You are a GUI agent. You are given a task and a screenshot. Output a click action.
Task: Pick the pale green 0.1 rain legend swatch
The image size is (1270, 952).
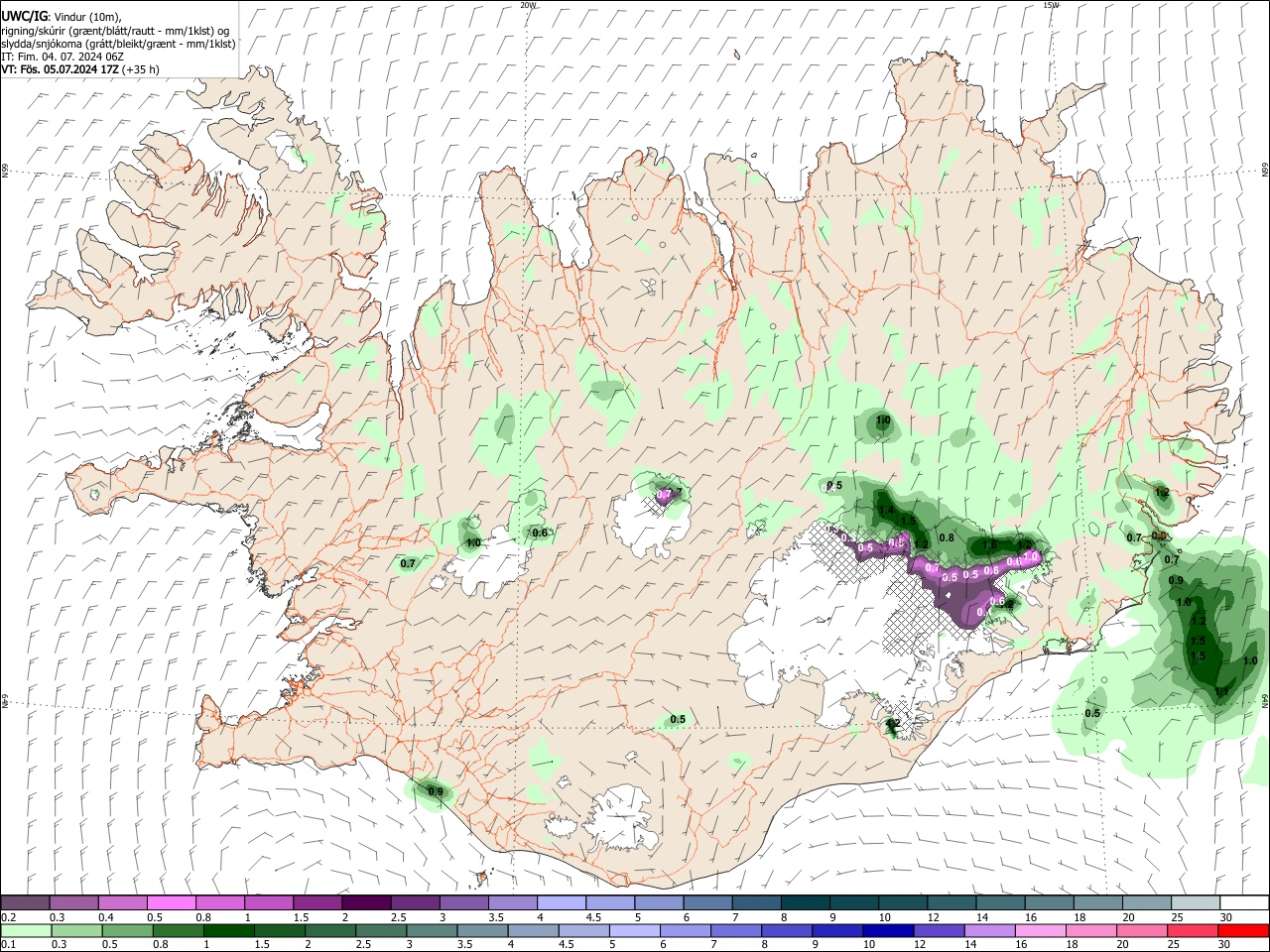click(x=25, y=930)
